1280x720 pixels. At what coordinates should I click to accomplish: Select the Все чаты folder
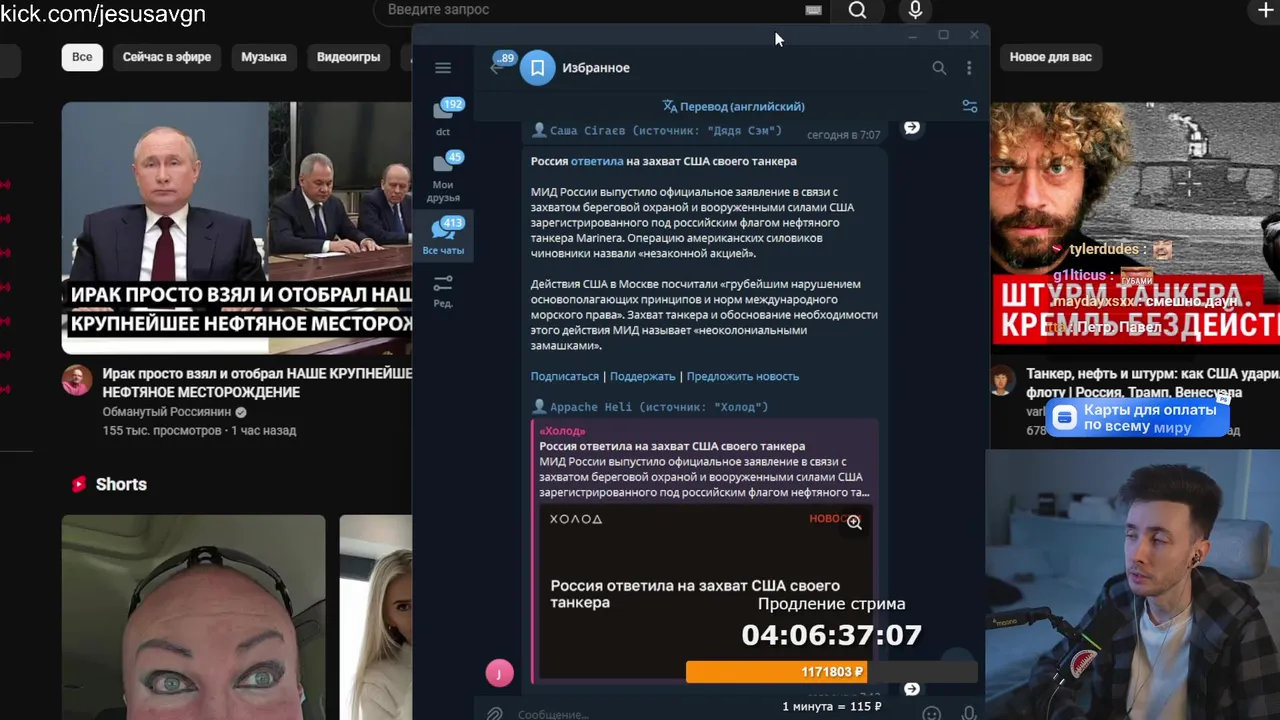[x=443, y=237]
